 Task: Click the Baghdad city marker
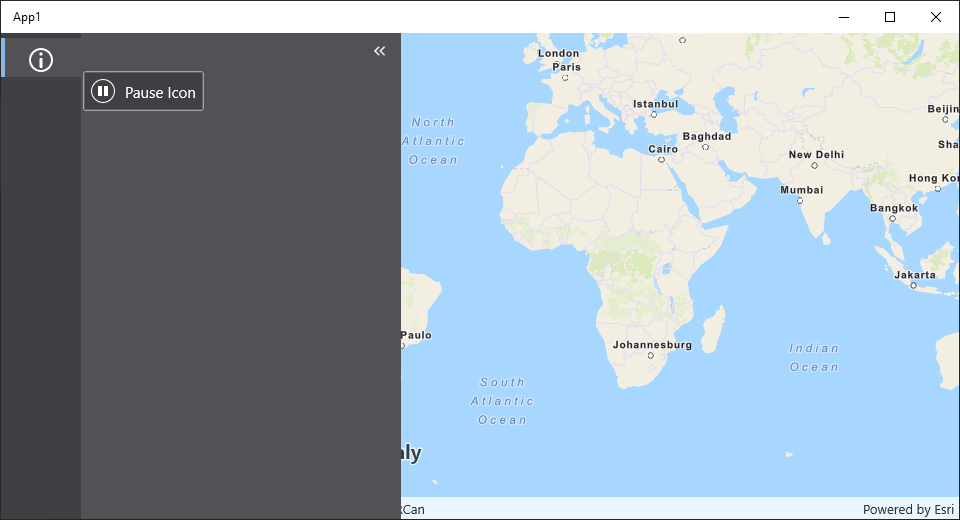tap(705, 147)
